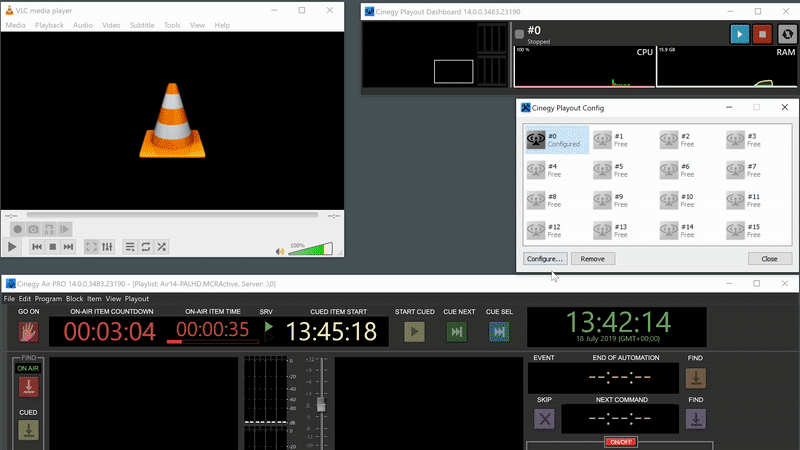Open the VLC Video menu
Image resolution: width=800 pixels, height=450 pixels.
pos(111,25)
